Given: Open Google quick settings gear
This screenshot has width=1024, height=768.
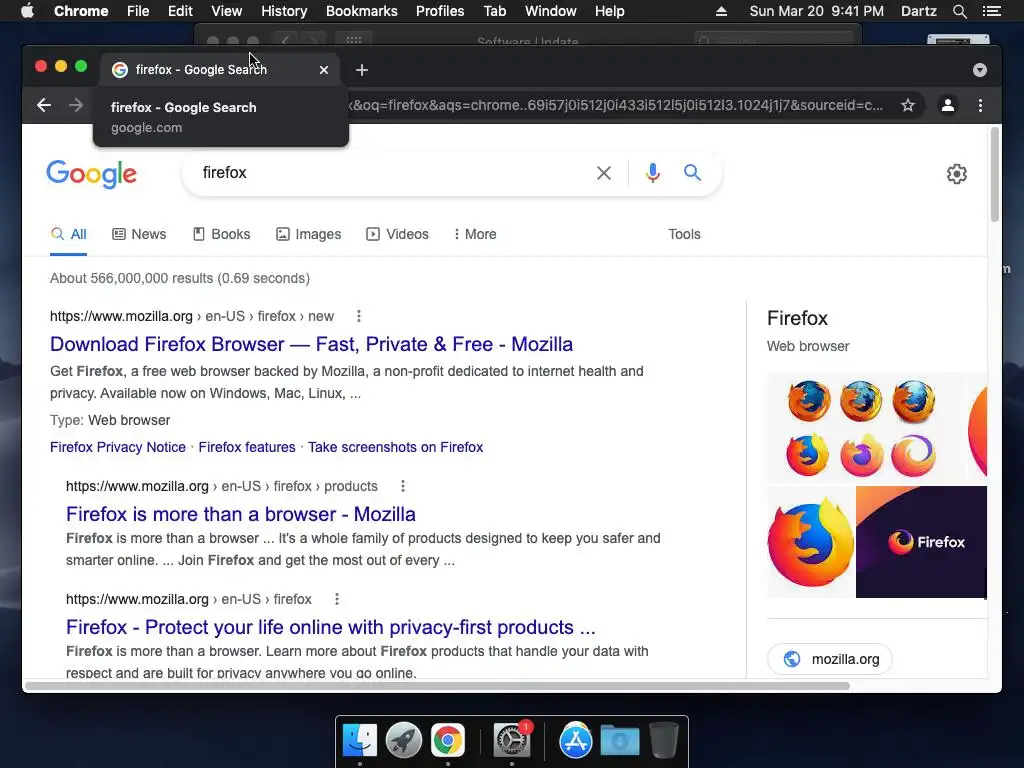Looking at the screenshot, I should 957,174.
